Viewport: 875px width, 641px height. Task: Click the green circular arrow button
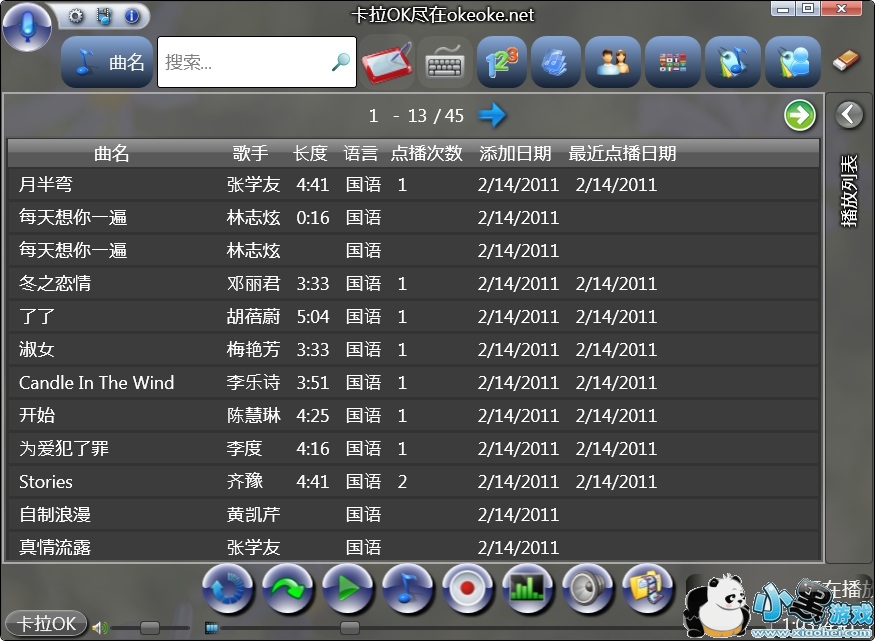coord(800,115)
